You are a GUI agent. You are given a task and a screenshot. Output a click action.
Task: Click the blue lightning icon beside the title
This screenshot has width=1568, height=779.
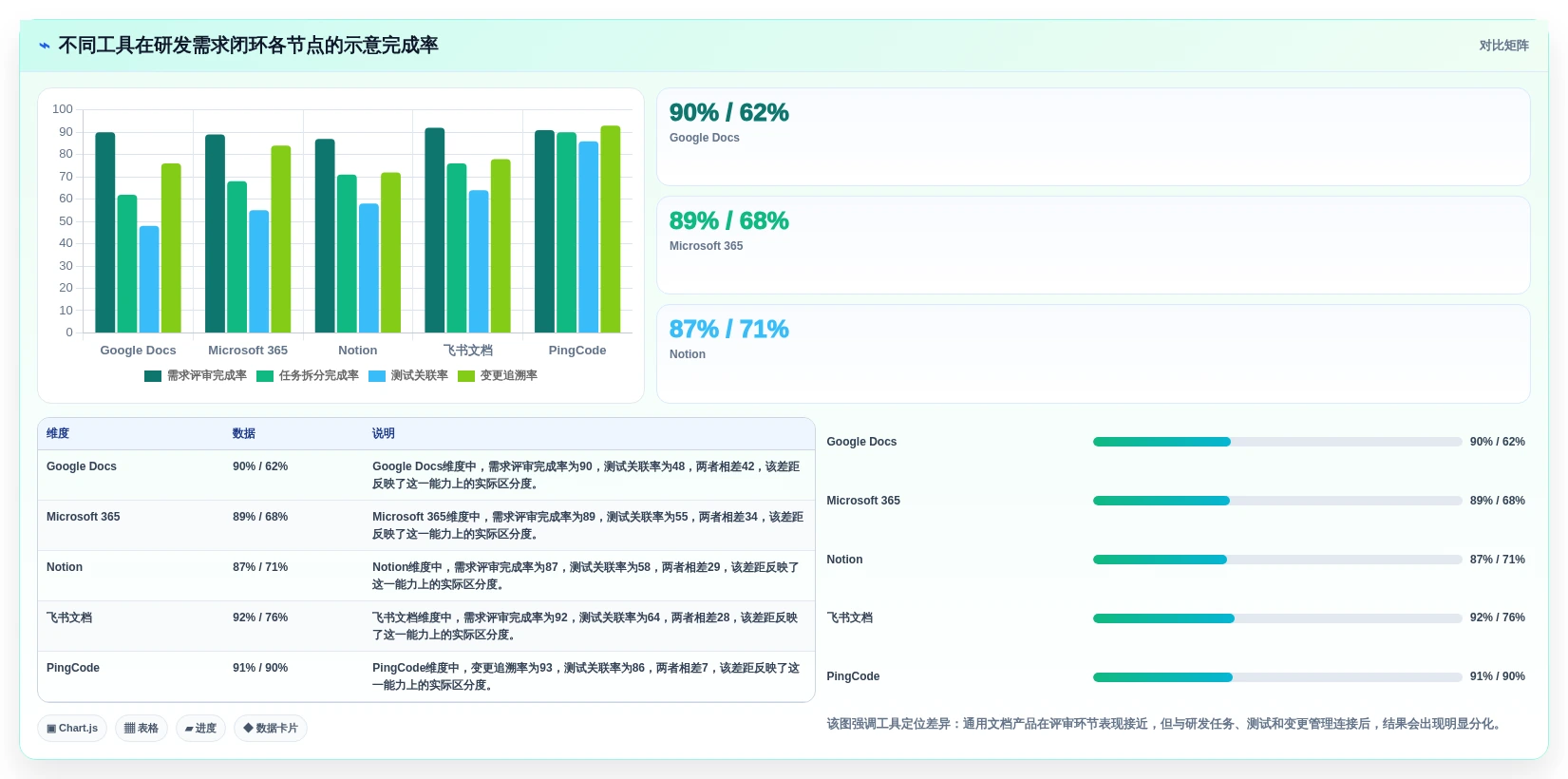tap(44, 46)
